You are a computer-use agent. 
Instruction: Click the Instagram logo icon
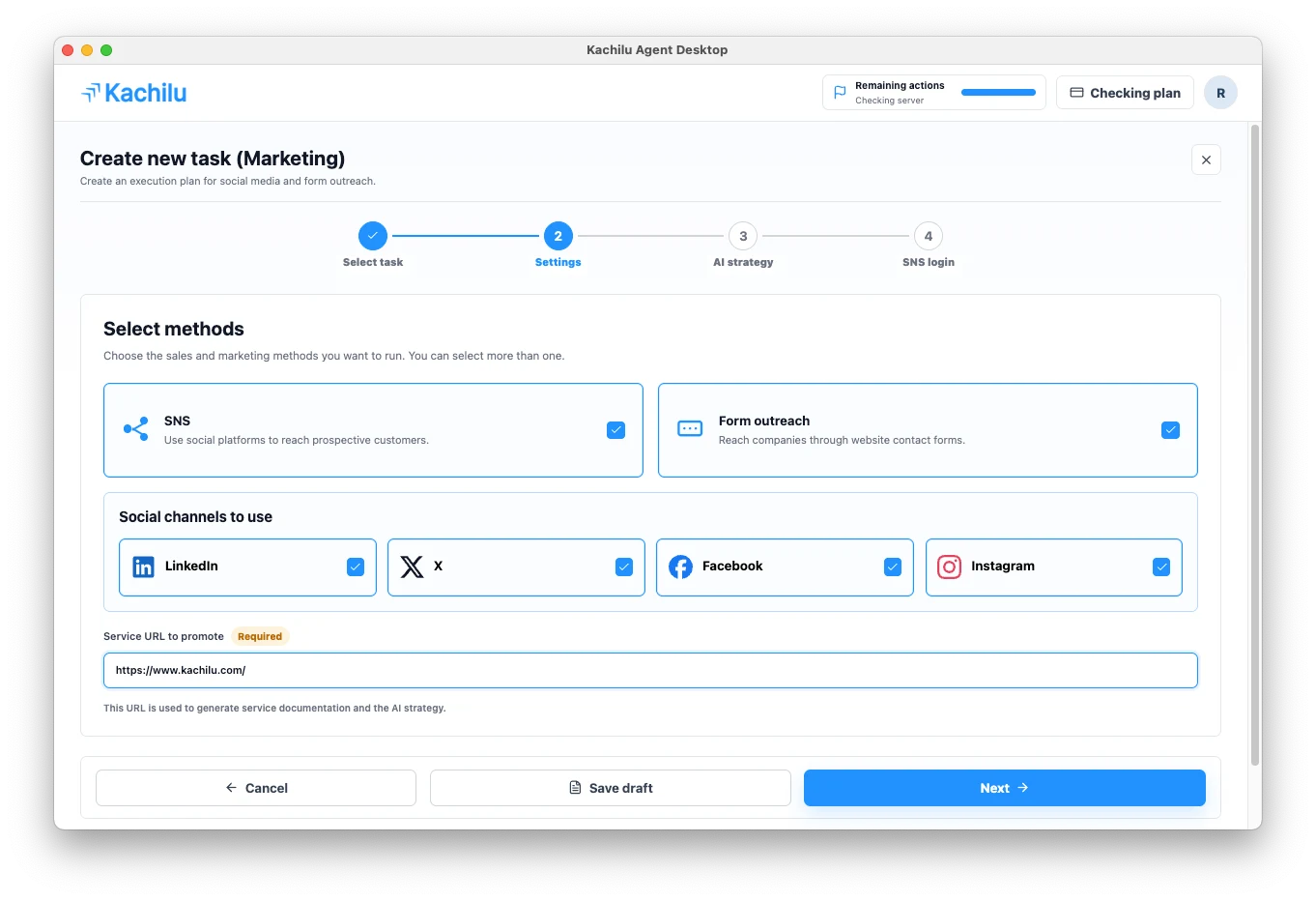(949, 567)
